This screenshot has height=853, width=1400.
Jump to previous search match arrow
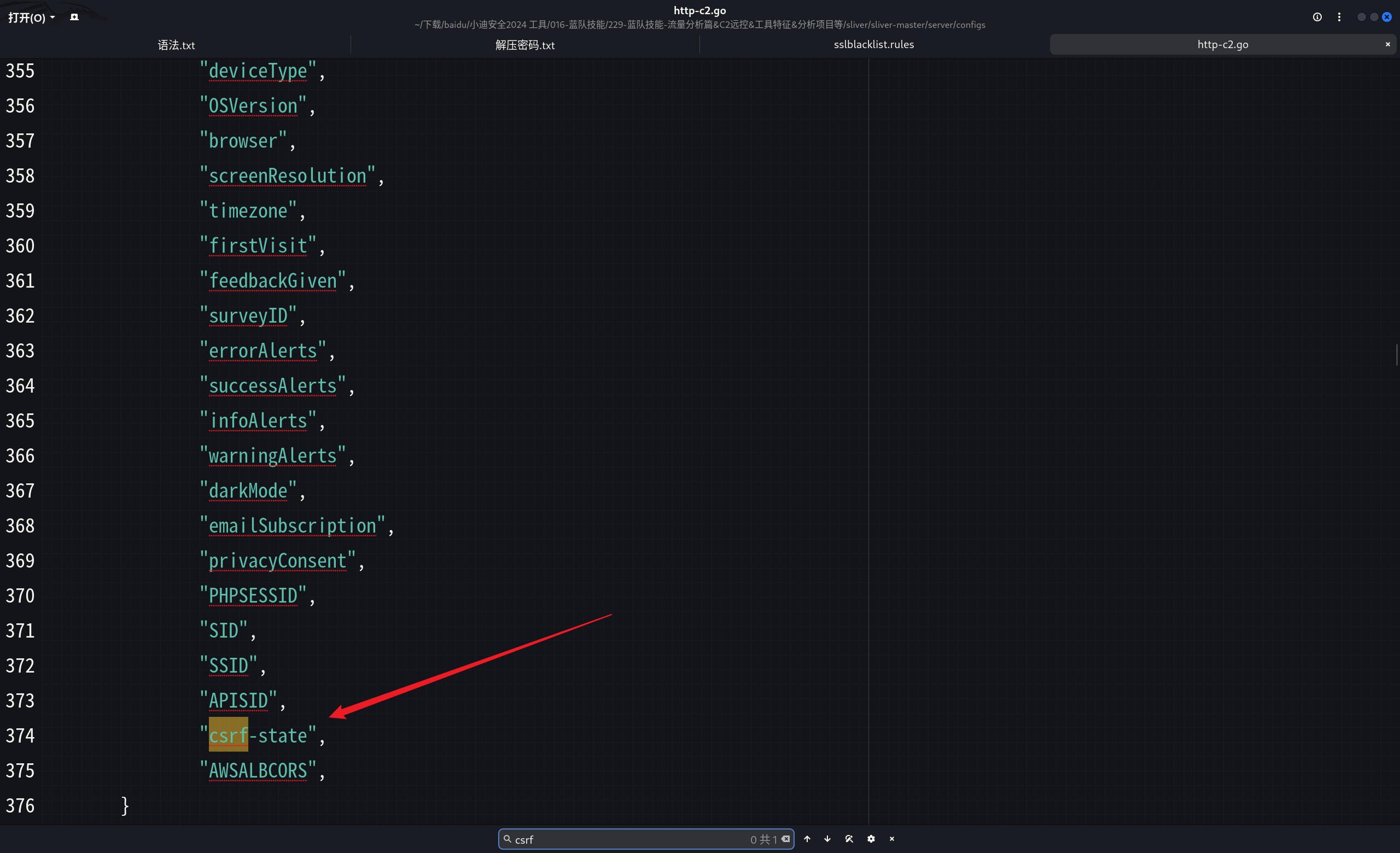807,839
